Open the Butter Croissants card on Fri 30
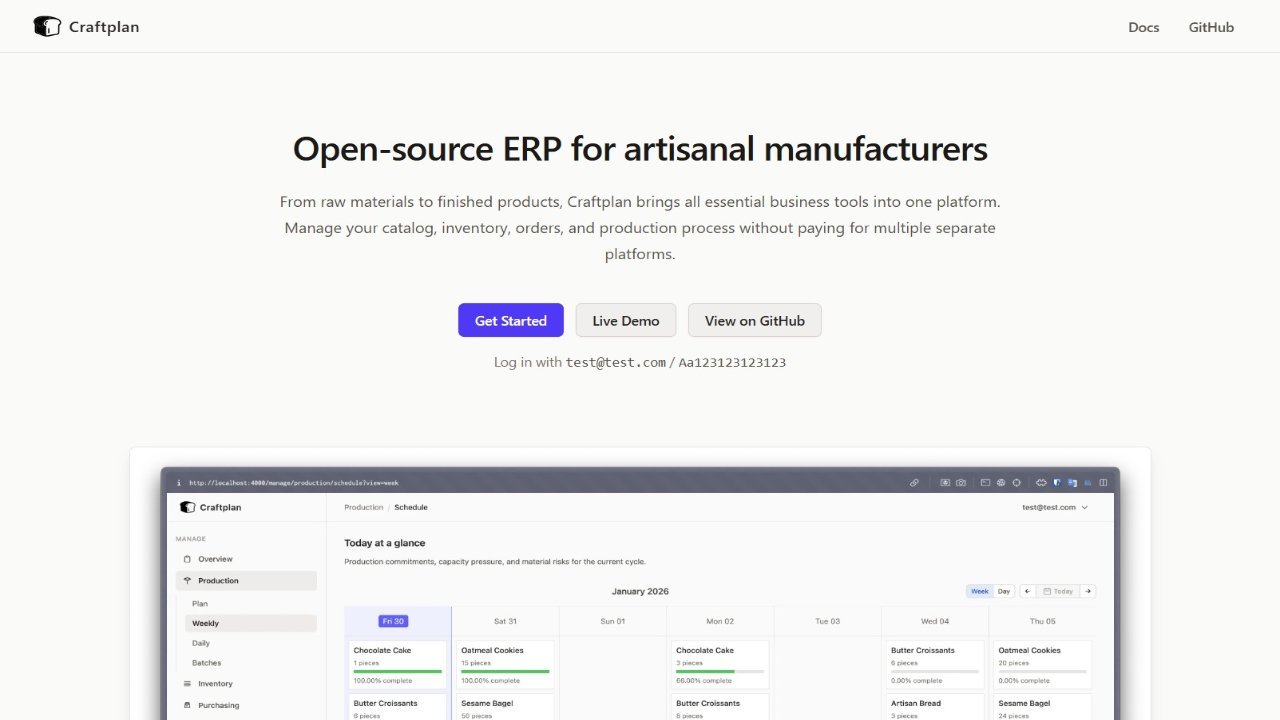Viewport: 1280px width, 720px height. pyautogui.click(x=397, y=707)
